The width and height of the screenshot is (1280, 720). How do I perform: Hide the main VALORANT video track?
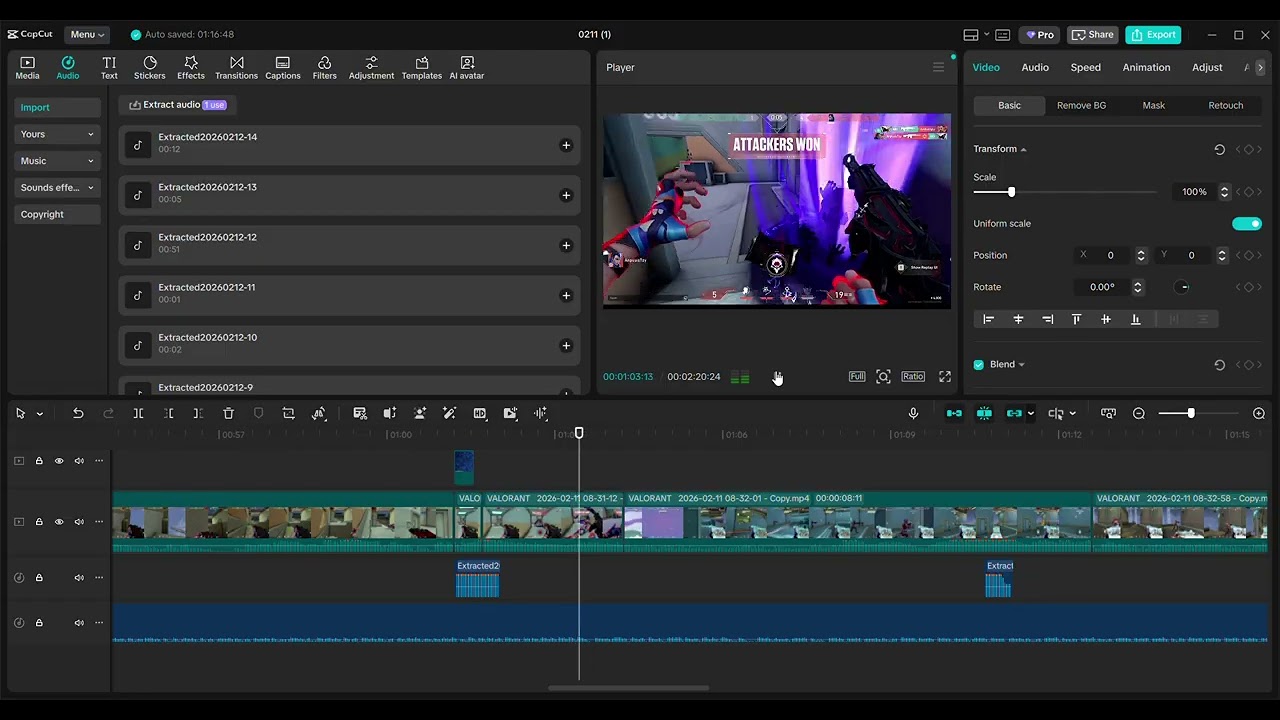coord(59,522)
